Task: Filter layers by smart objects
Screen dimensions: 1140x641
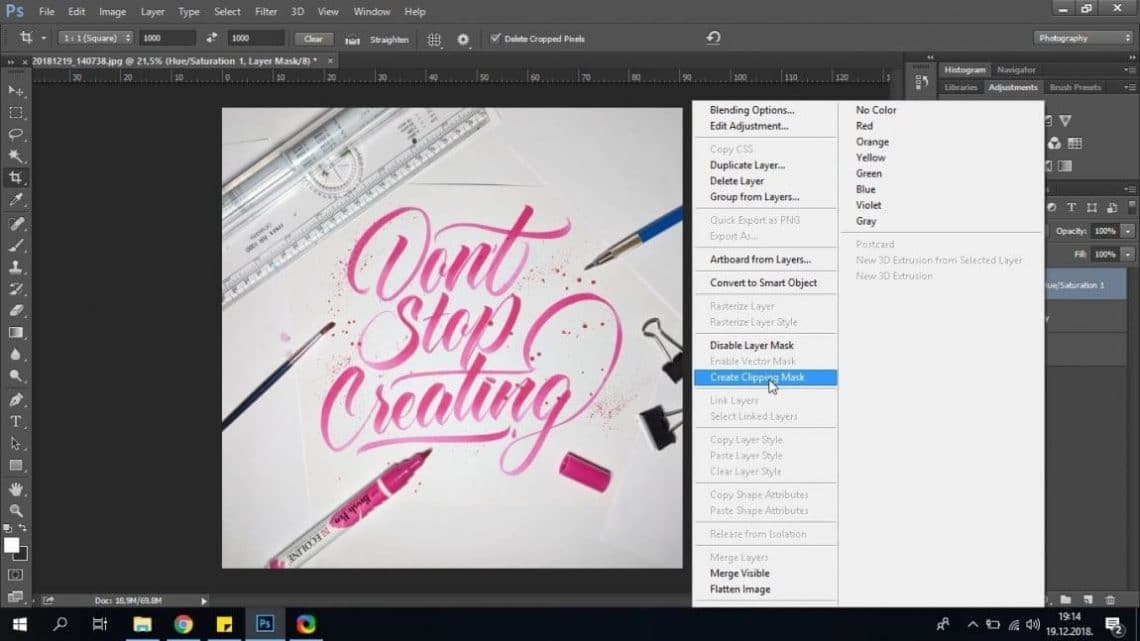Action: coord(1112,208)
